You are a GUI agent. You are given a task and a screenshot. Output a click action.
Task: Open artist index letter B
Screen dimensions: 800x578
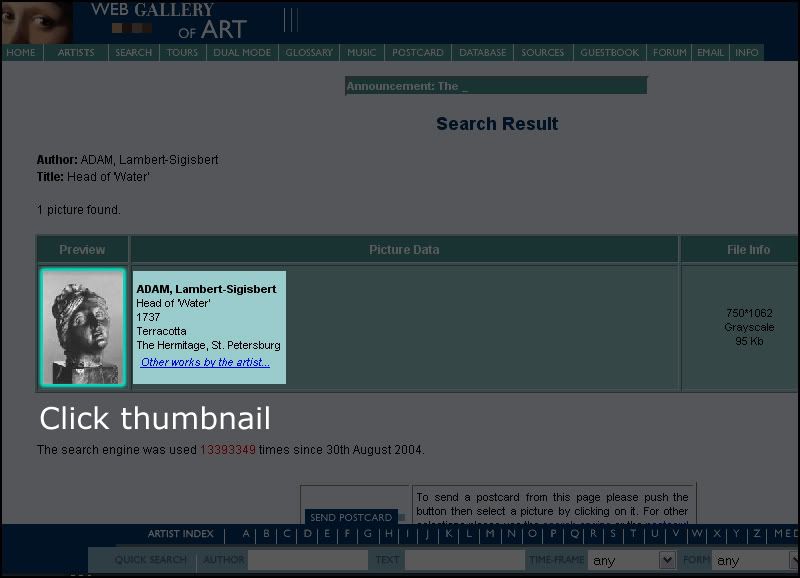[266, 534]
